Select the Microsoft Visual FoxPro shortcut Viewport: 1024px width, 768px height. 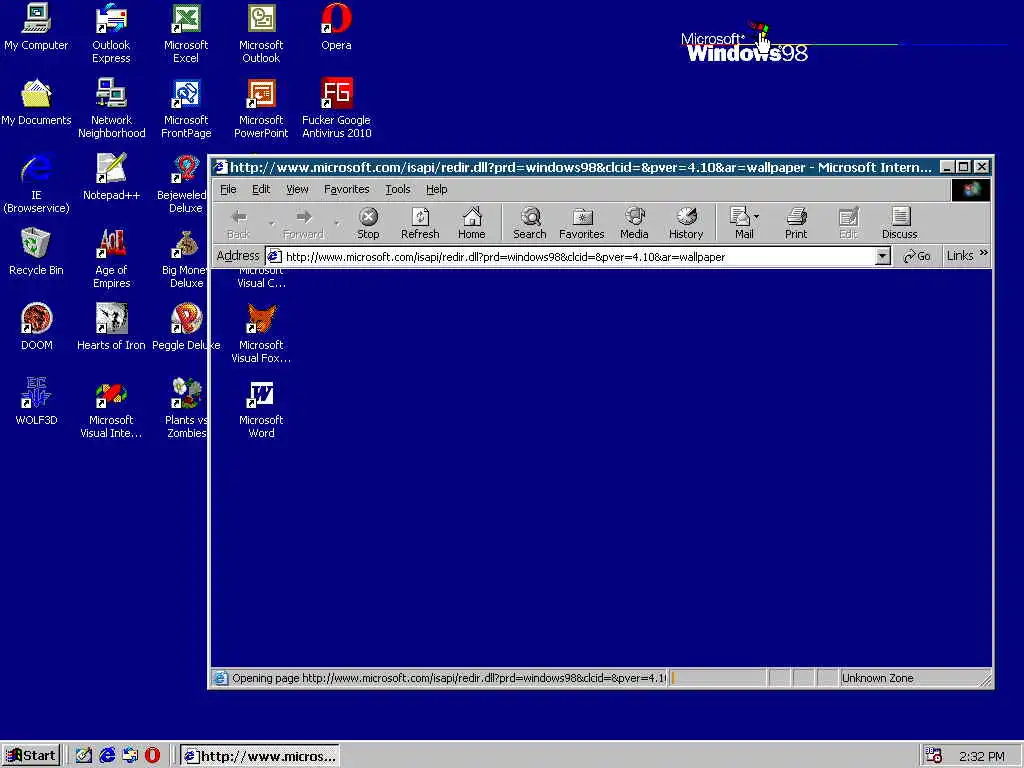point(261,334)
